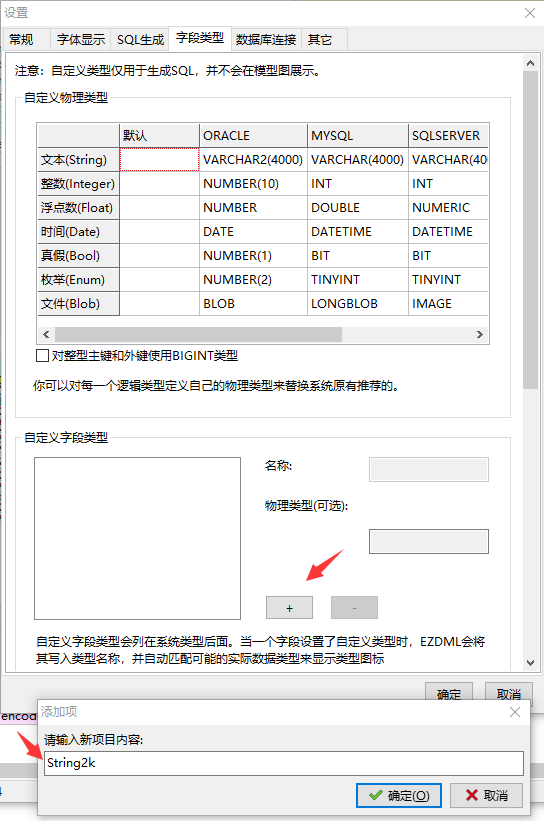Click the 名称 input field
544x821 pixels.
click(429, 469)
